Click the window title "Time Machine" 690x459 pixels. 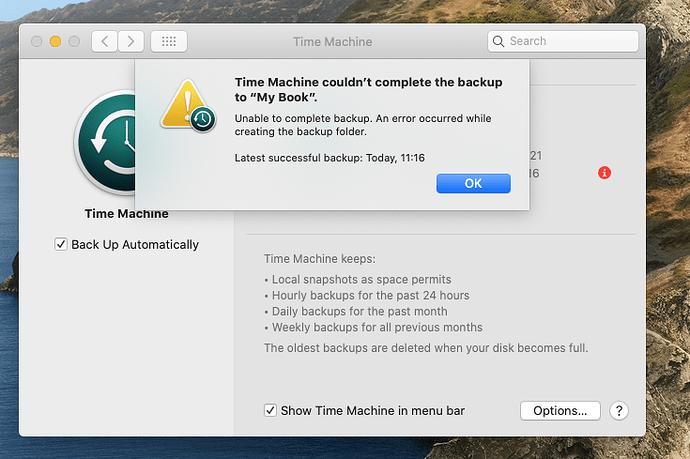(333, 42)
